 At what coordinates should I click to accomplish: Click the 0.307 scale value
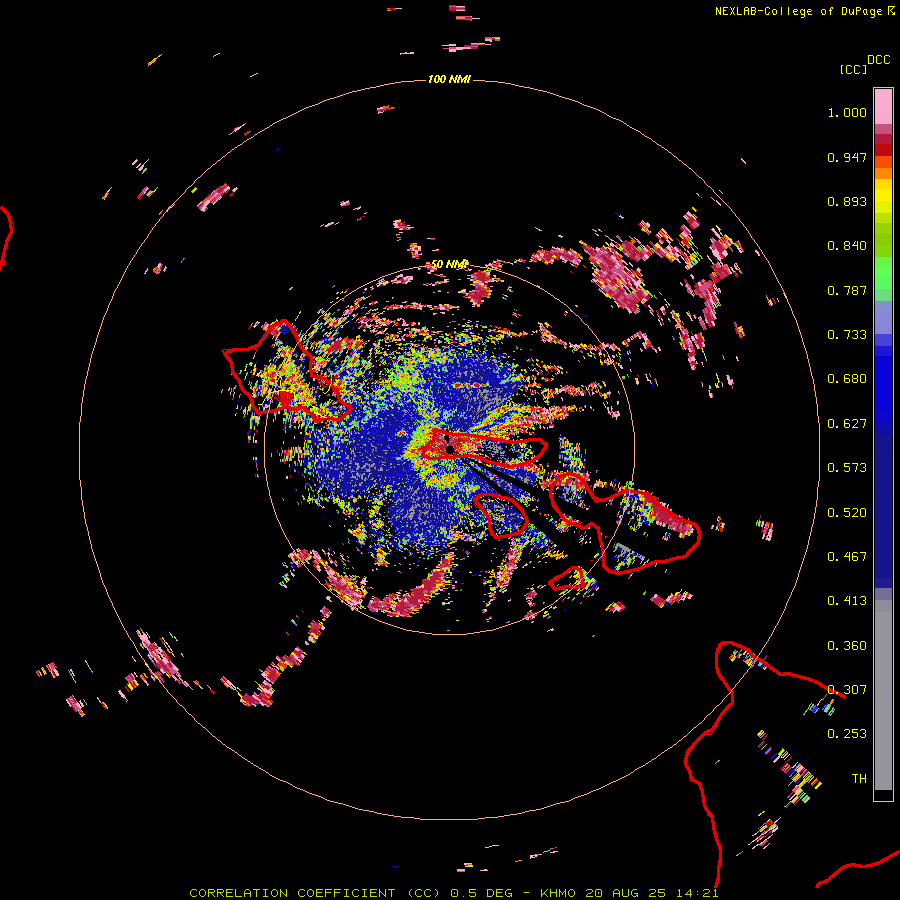coord(847,690)
